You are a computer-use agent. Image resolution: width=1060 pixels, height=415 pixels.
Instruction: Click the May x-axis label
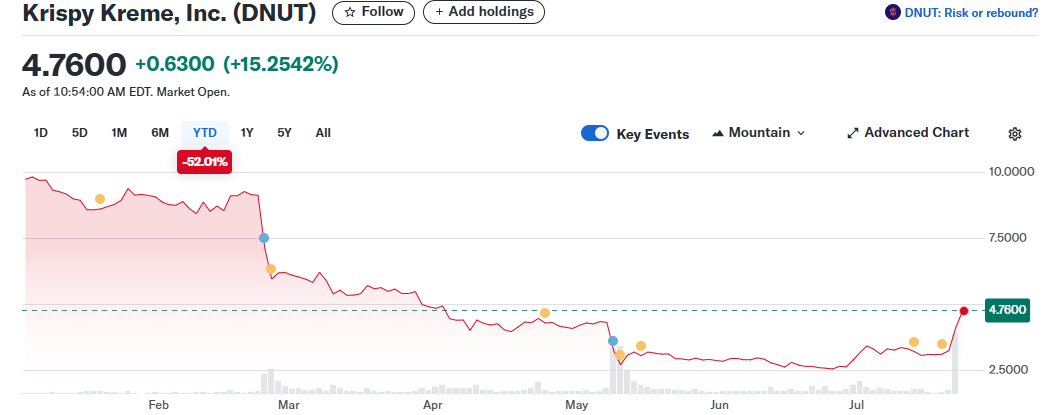click(x=577, y=405)
